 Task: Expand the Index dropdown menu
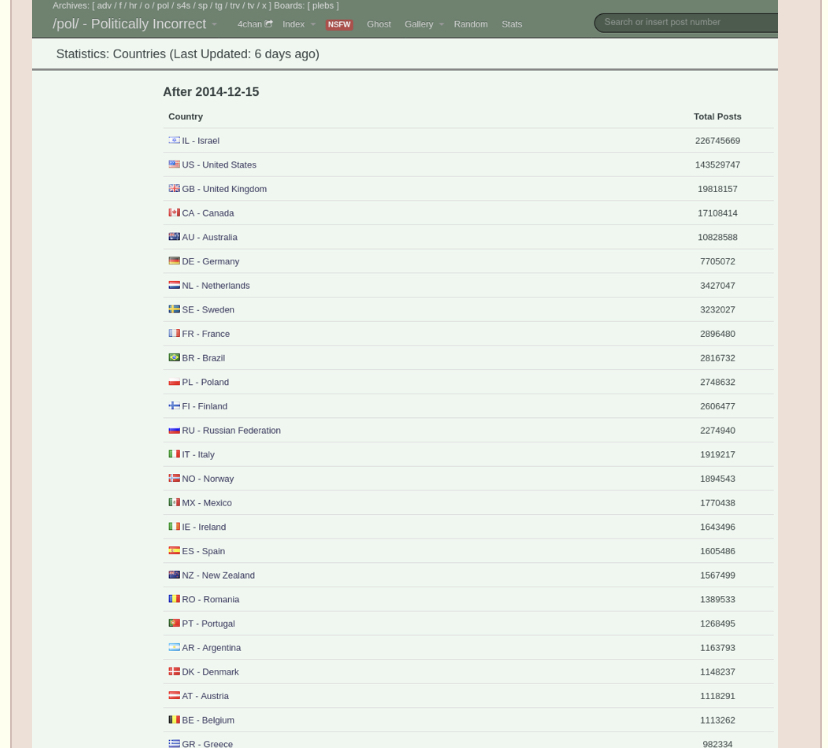click(299, 24)
